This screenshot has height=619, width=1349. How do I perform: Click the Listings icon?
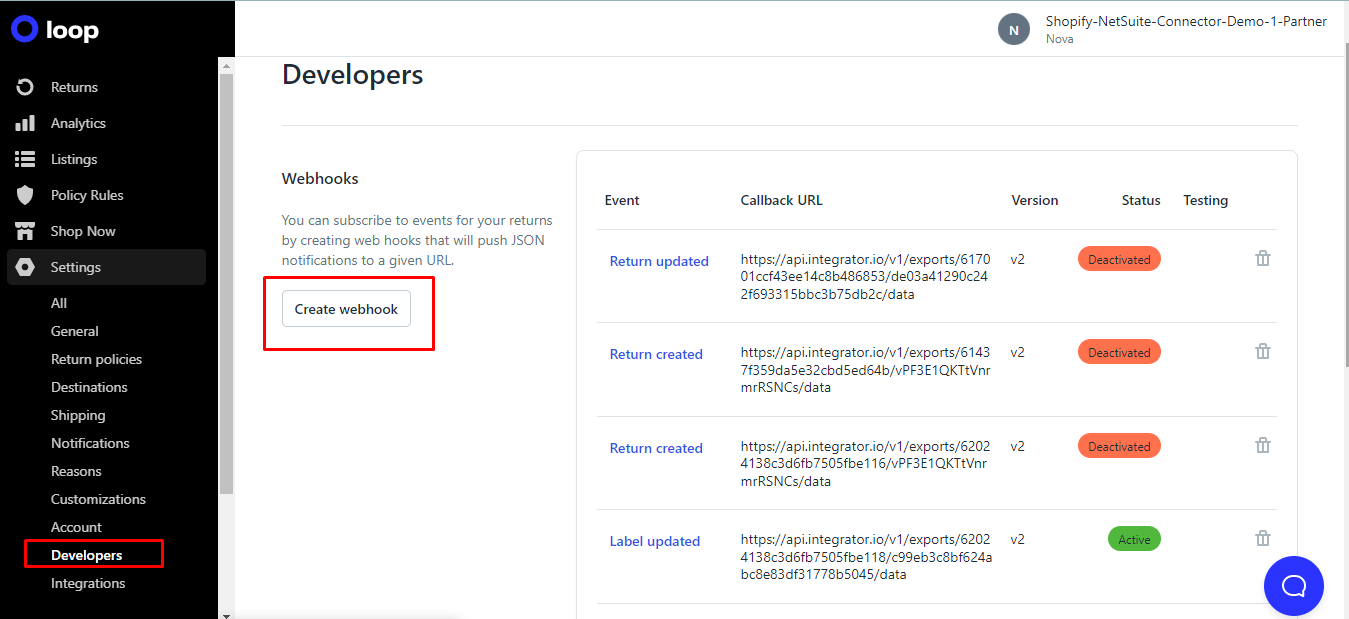pyautogui.click(x=24, y=159)
